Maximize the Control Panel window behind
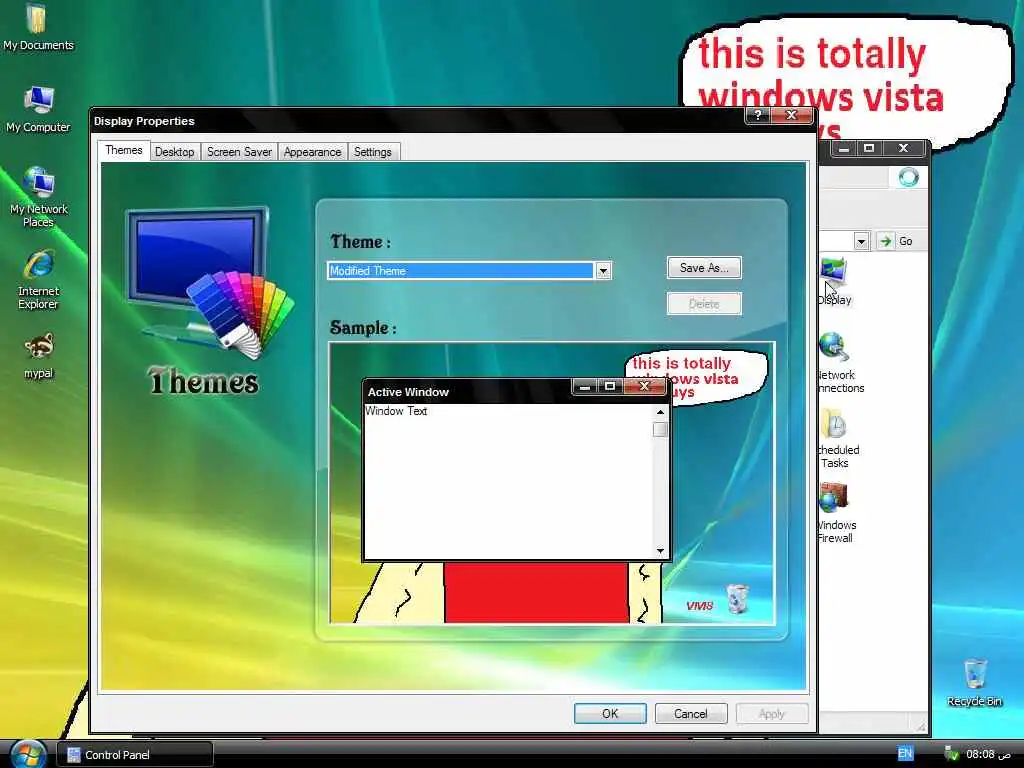Screen dimensions: 1024x768 869,148
